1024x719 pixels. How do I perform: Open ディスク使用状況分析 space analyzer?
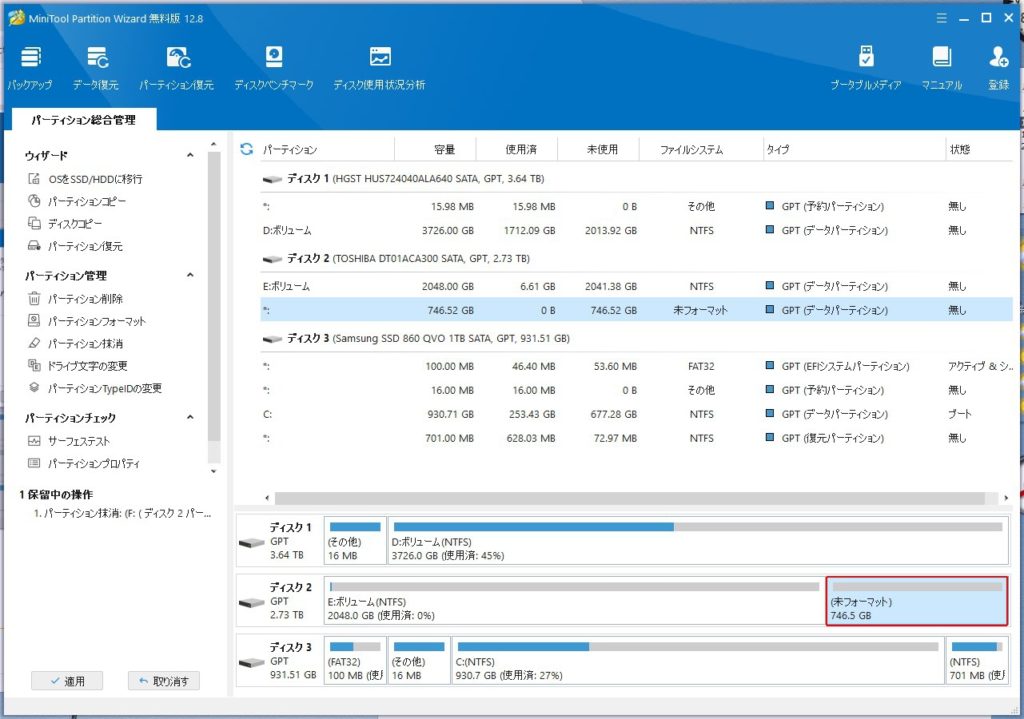379,68
